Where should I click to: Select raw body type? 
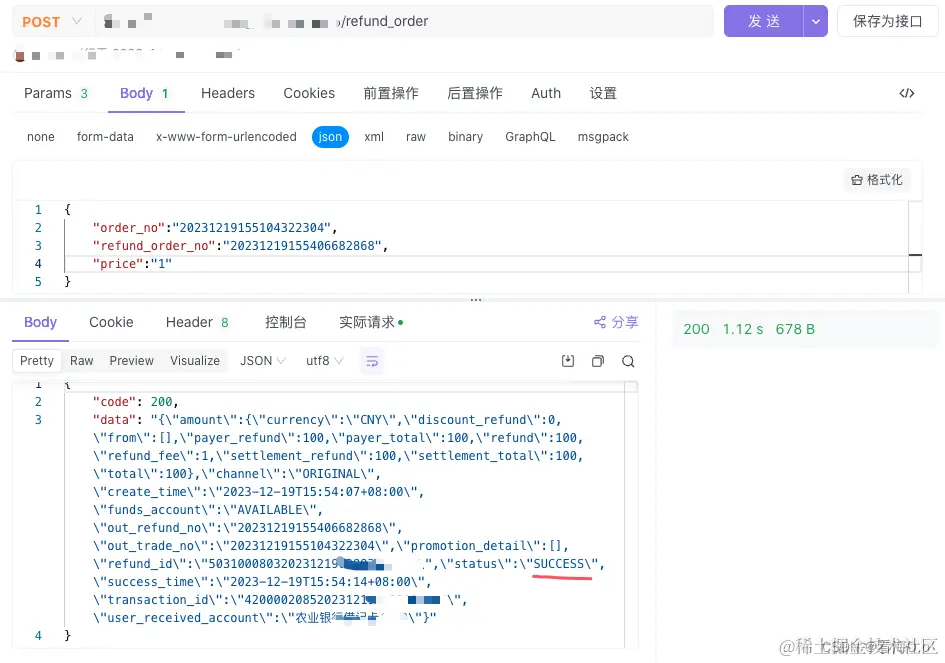(x=416, y=137)
